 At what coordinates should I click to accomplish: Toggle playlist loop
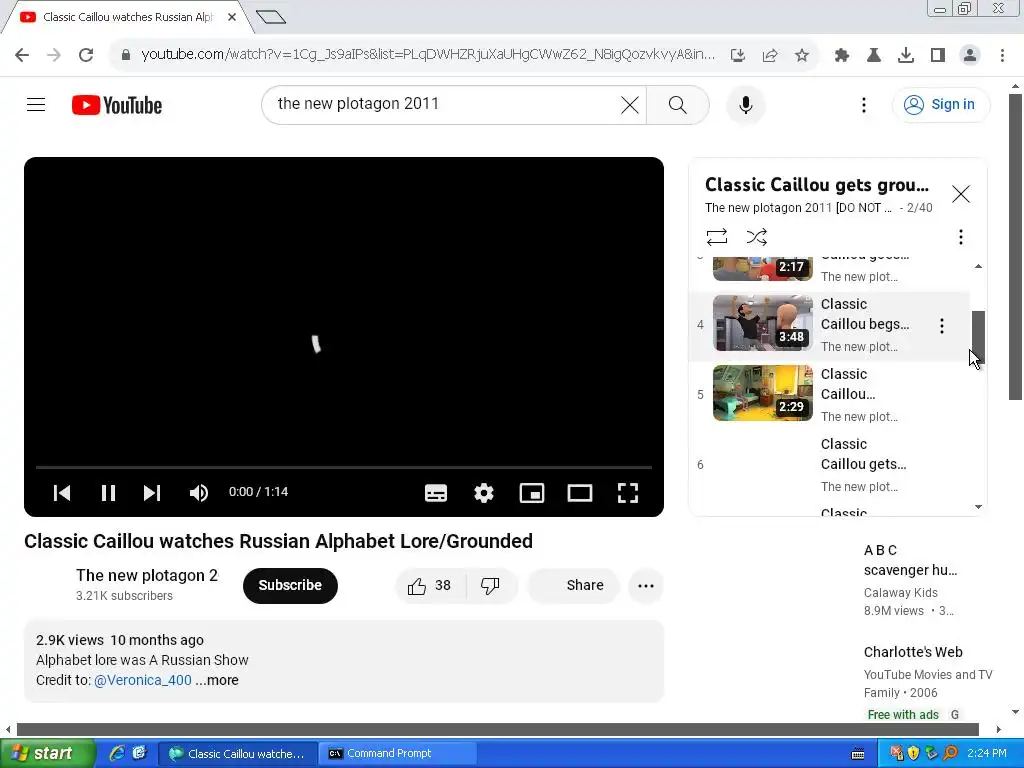pyautogui.click(x=716, y=236)
